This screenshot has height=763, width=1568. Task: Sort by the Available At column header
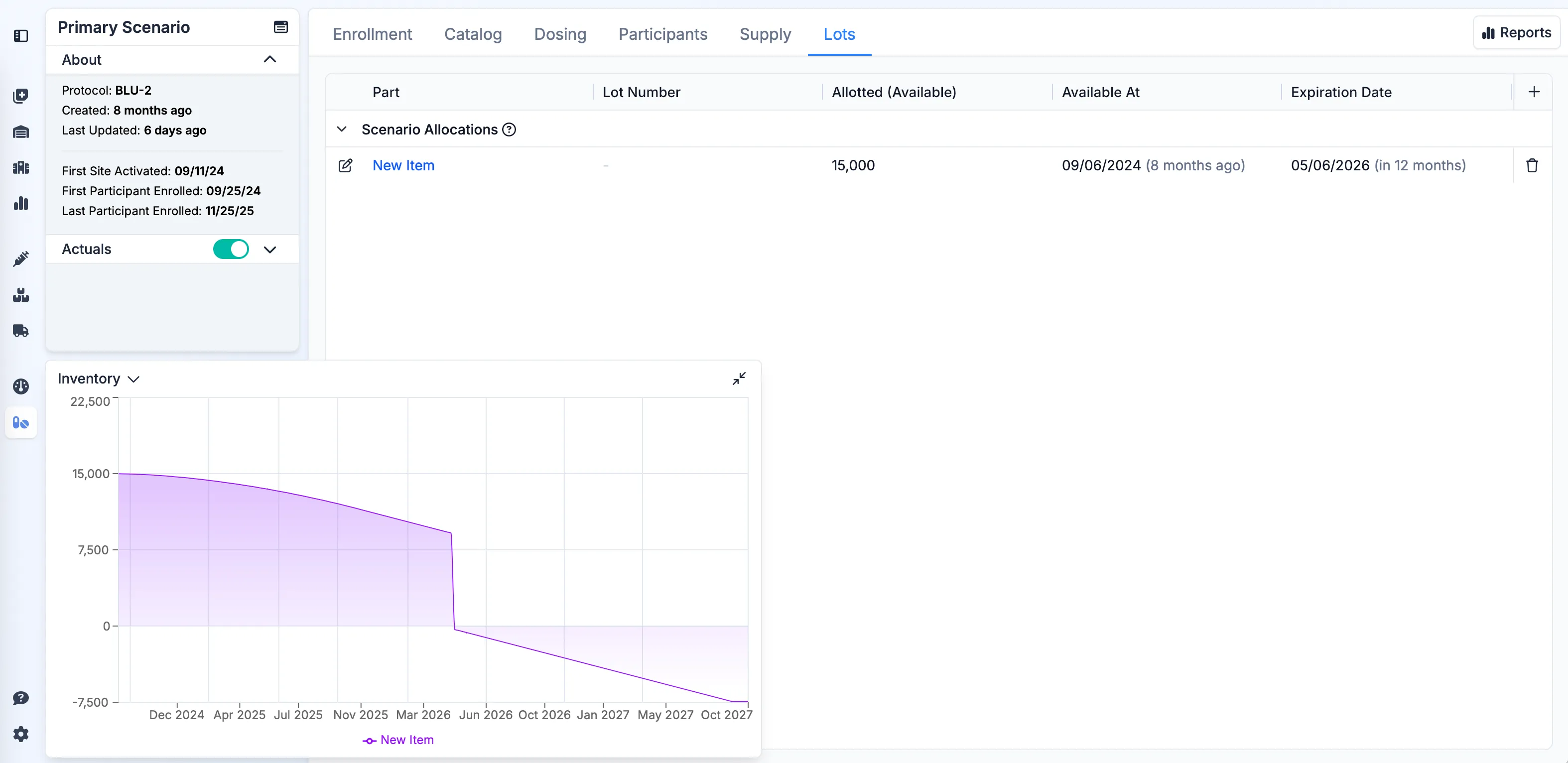(x=1100, y=92)
